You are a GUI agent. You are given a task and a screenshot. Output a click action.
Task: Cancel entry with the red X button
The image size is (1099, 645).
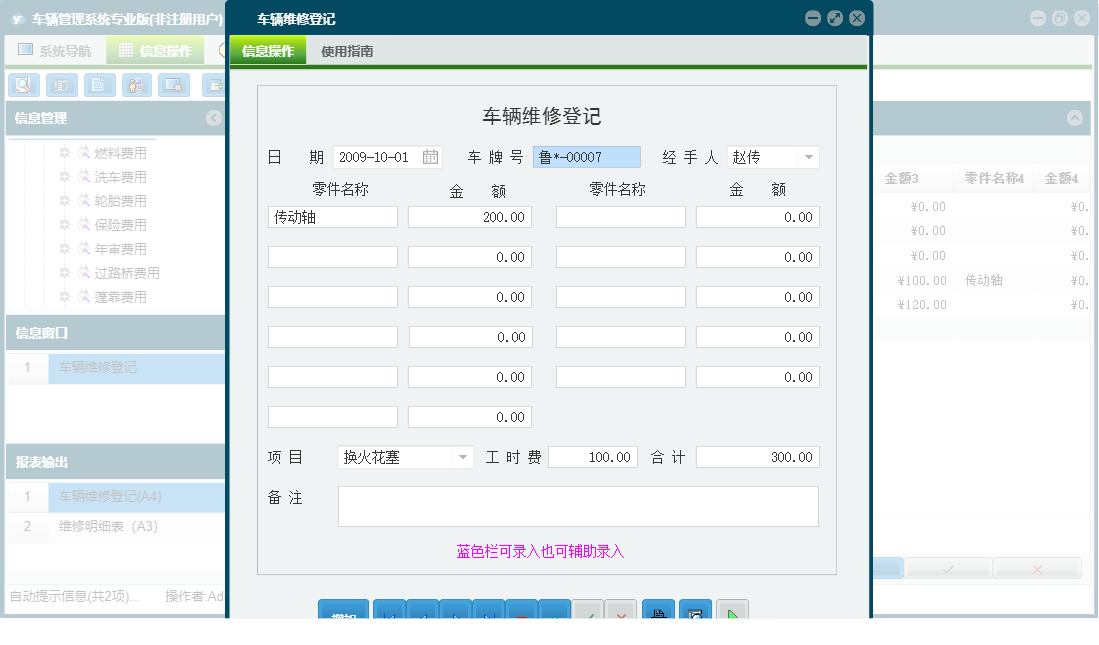(x=621, y=612)
